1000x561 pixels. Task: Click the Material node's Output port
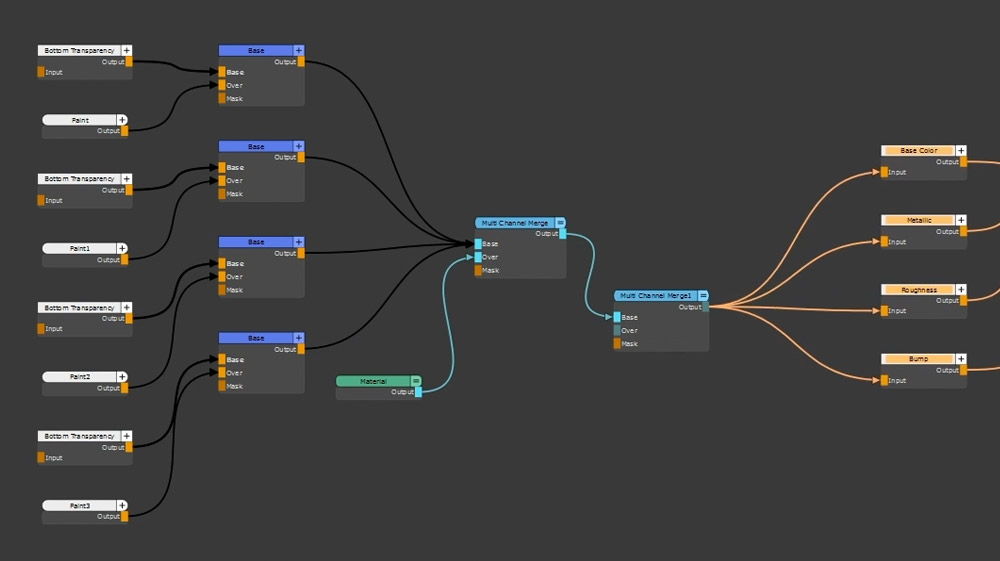point(417,392)
